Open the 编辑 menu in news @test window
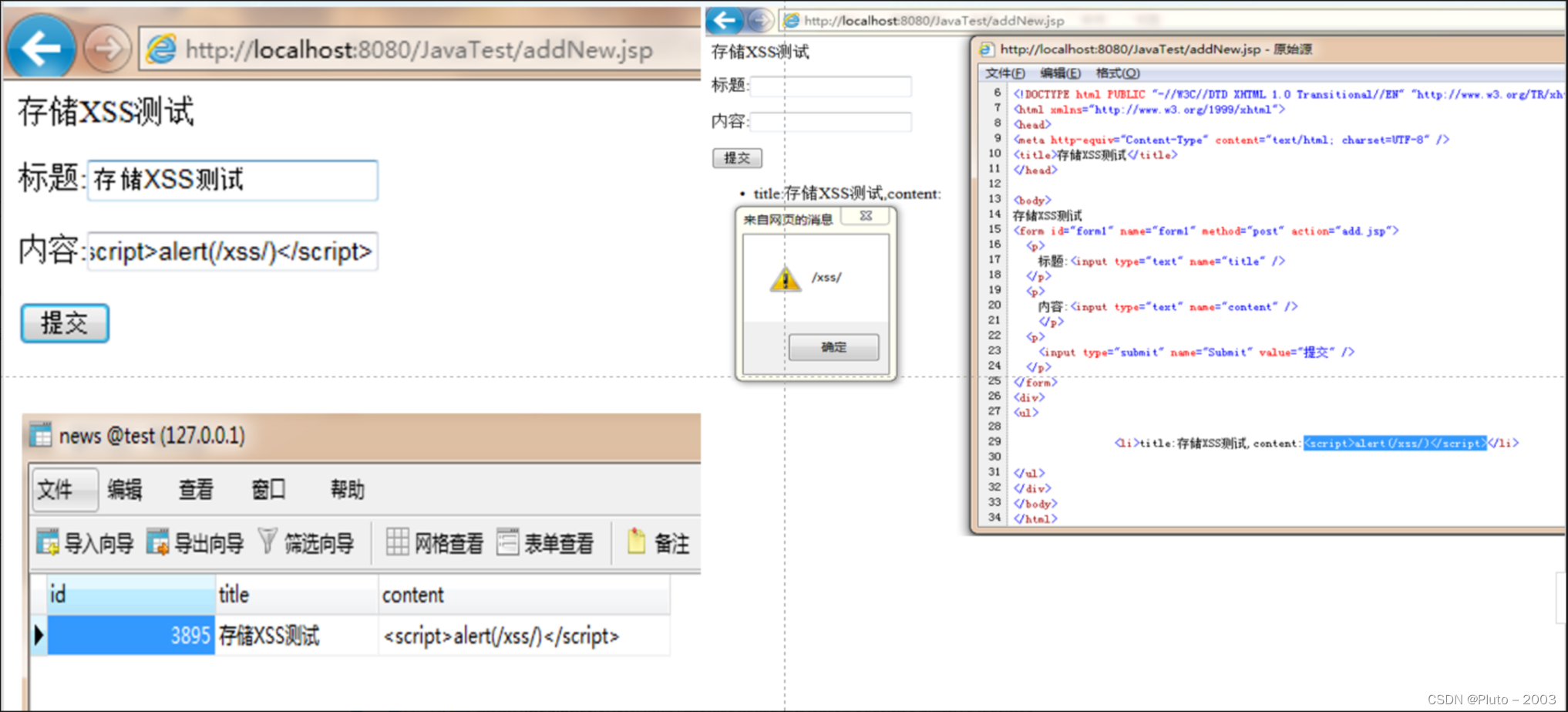This screenshot has height=712, width=1568. [125, 490]
